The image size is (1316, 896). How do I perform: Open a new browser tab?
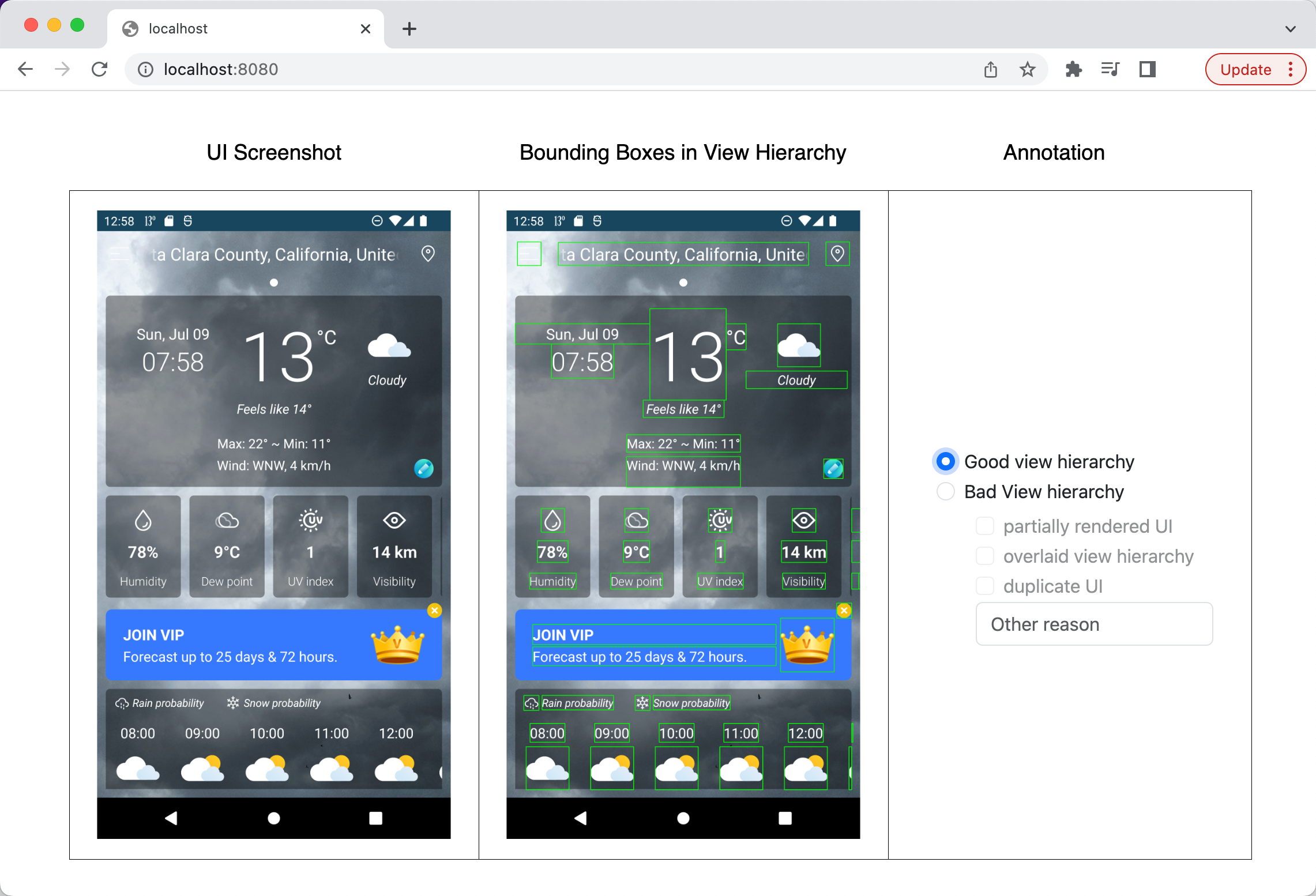(x=409, y=29)
